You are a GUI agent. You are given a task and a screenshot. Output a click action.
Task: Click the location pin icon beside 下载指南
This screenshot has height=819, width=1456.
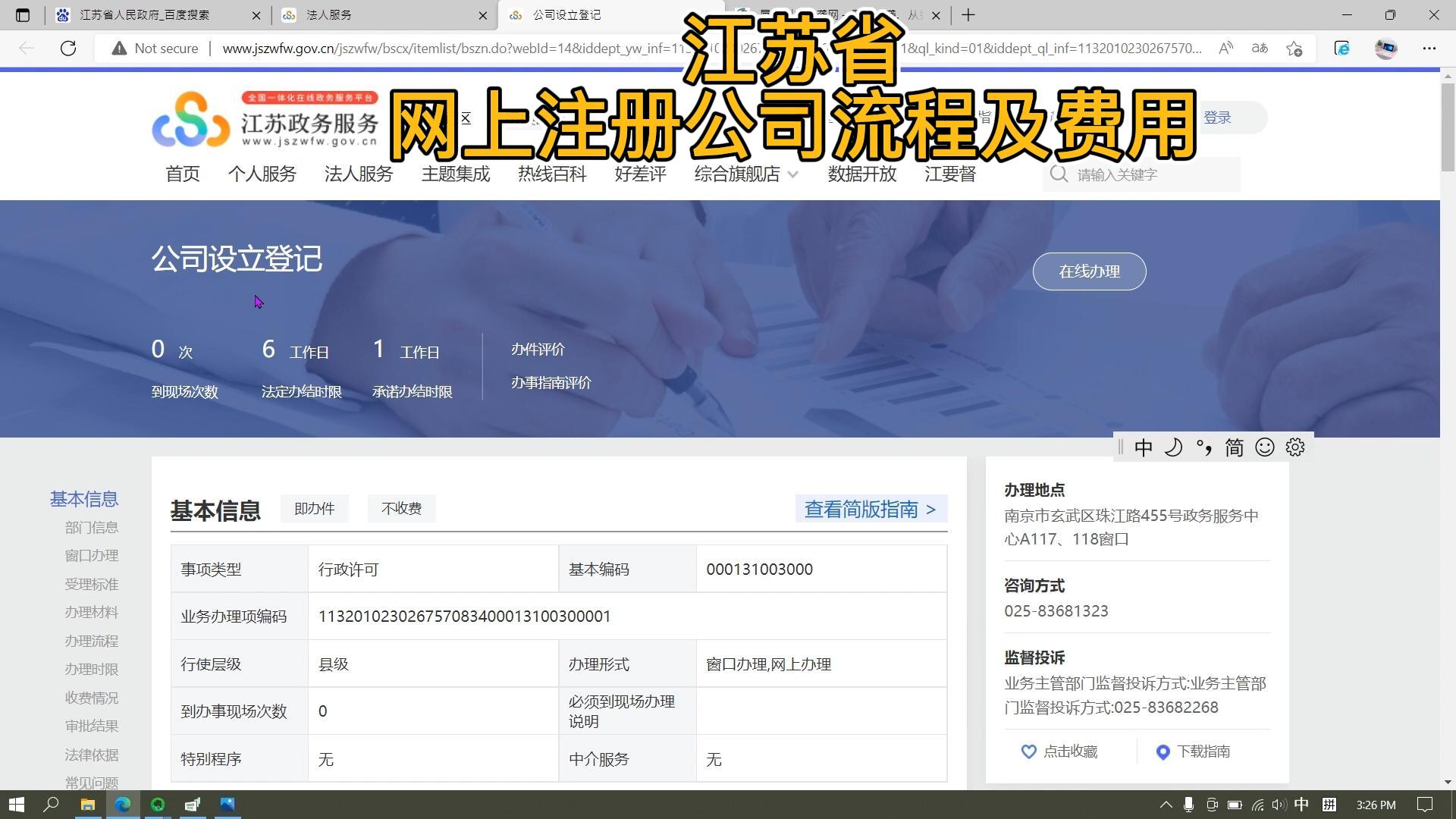pos(1162,752)
